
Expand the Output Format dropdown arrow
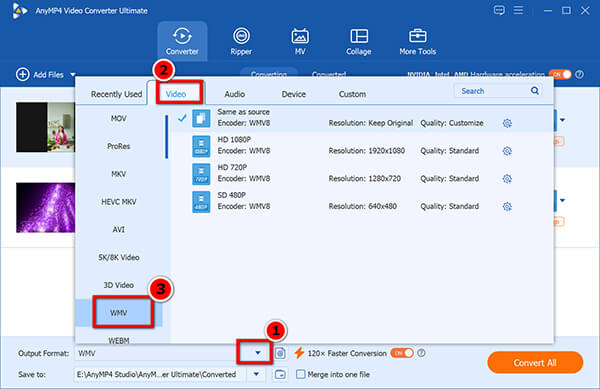click(258, 353)
